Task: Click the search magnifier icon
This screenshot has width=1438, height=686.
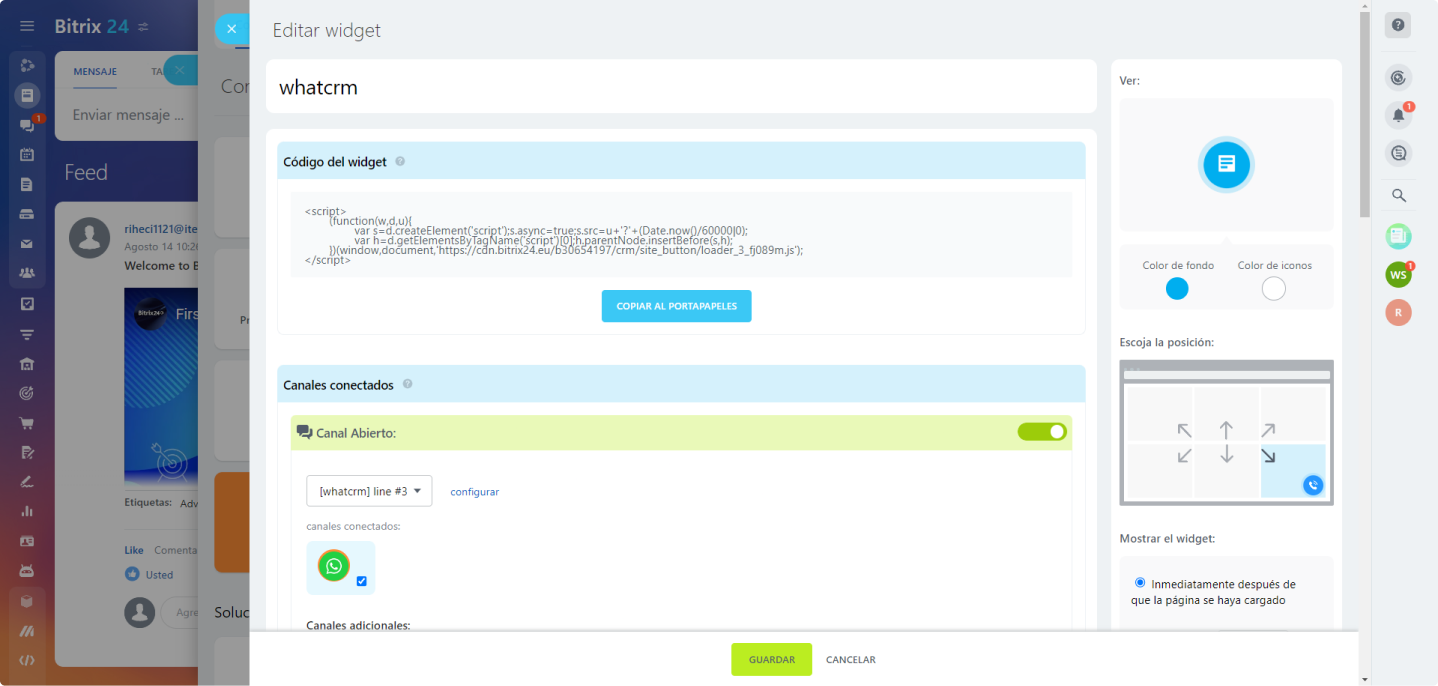Action: 1398,195
